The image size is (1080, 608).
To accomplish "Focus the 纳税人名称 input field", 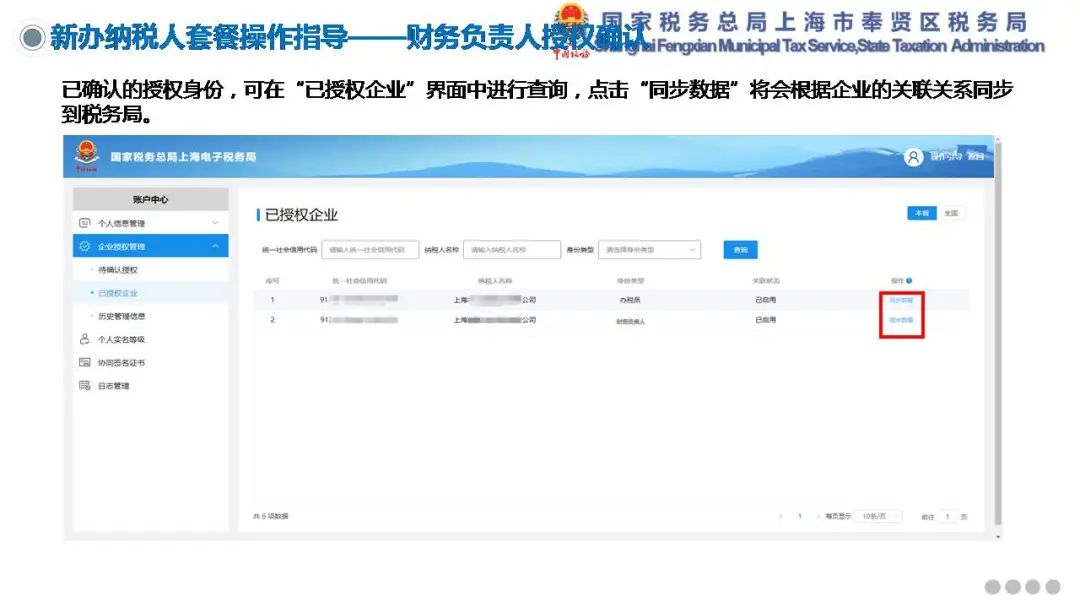I will 512,250.
